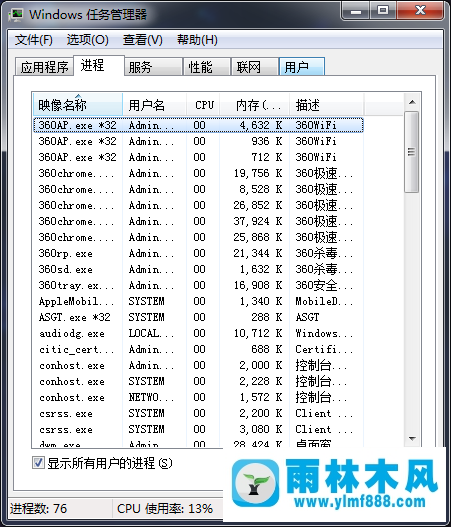The width and height of the screenshot is (451, 527).
Task: Click the Windows... description cell
Action: 324,333
